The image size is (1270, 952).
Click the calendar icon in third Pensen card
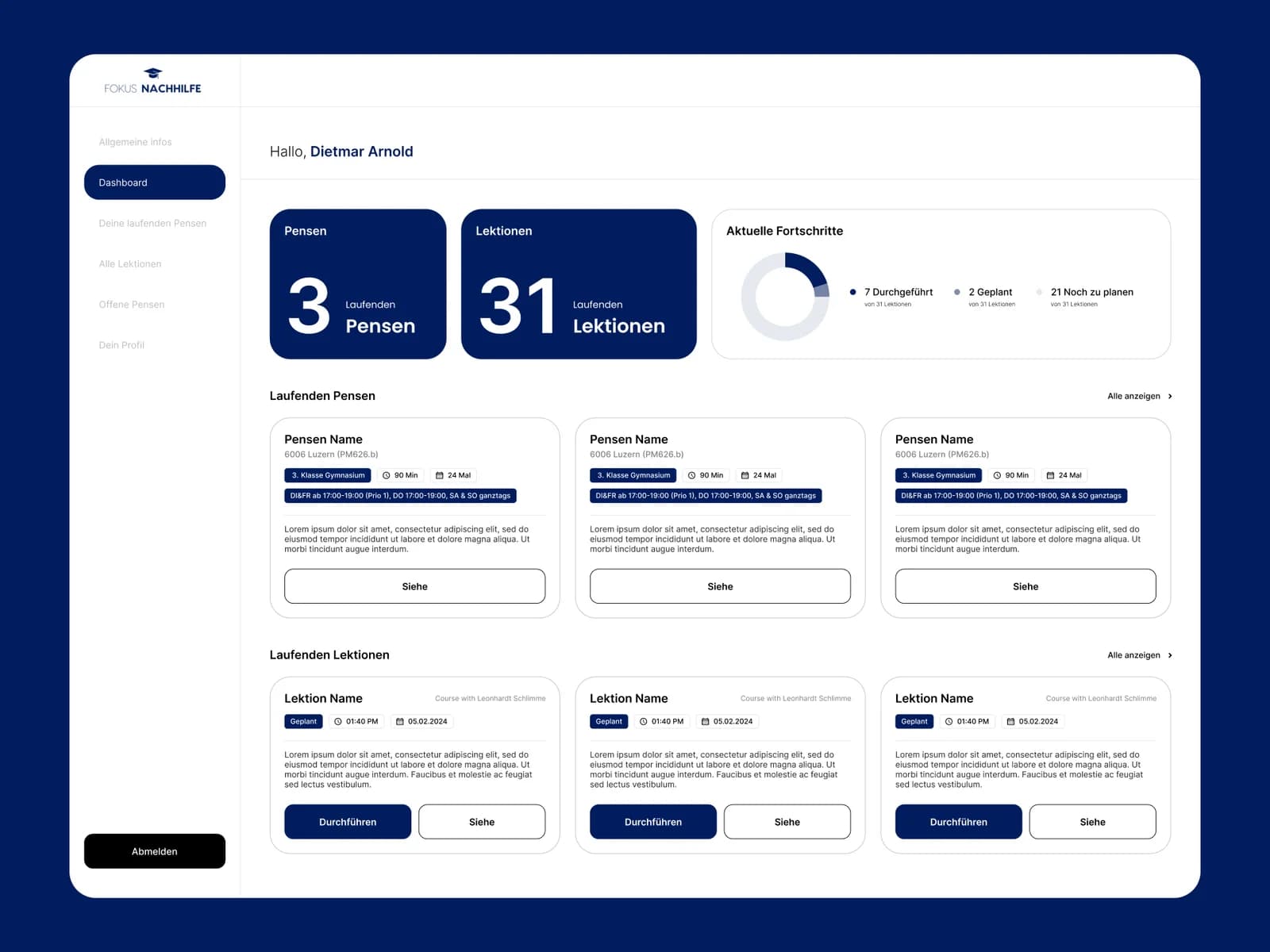click(1050, 475)
